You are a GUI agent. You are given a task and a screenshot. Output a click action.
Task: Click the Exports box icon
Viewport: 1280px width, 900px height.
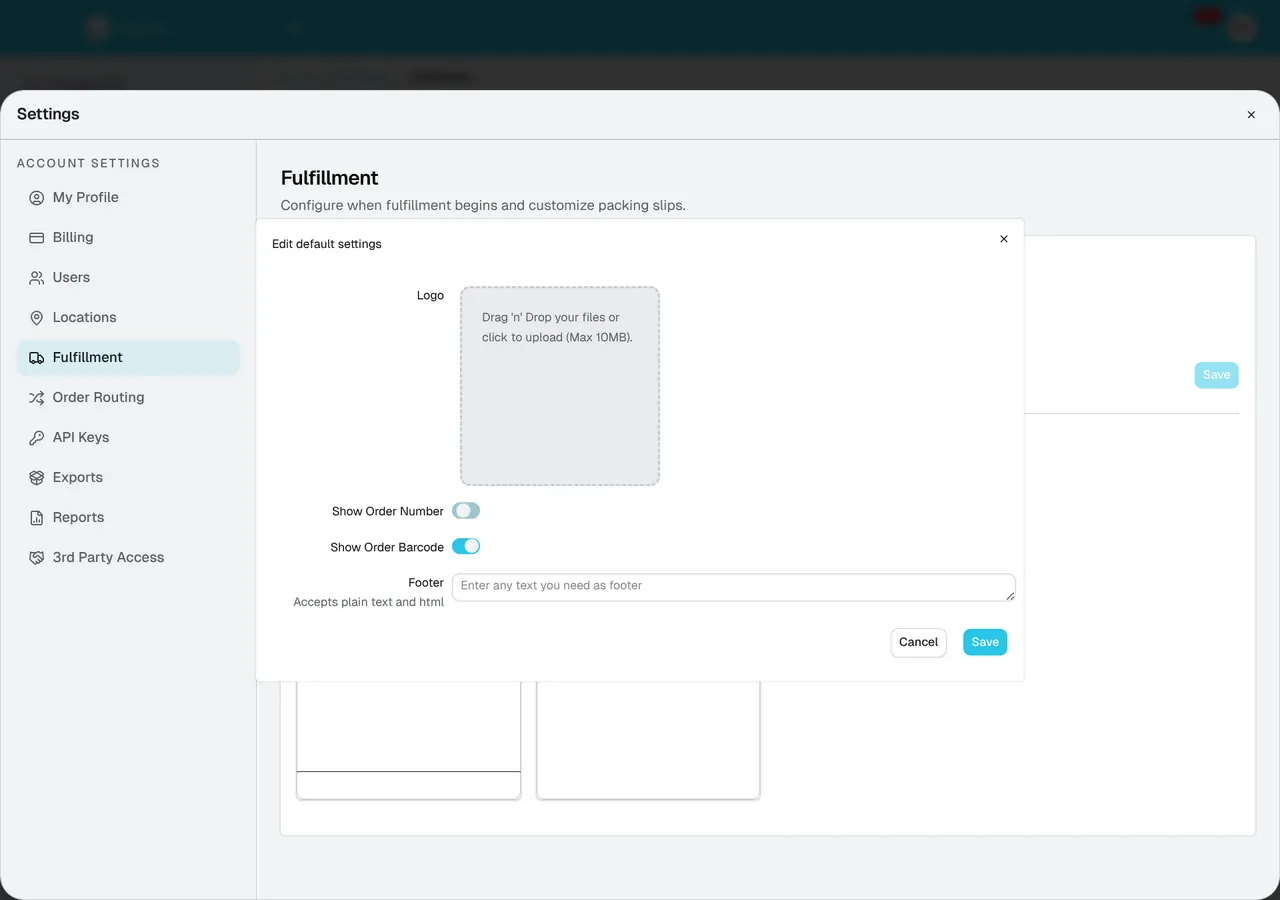(x=36, y=477)
